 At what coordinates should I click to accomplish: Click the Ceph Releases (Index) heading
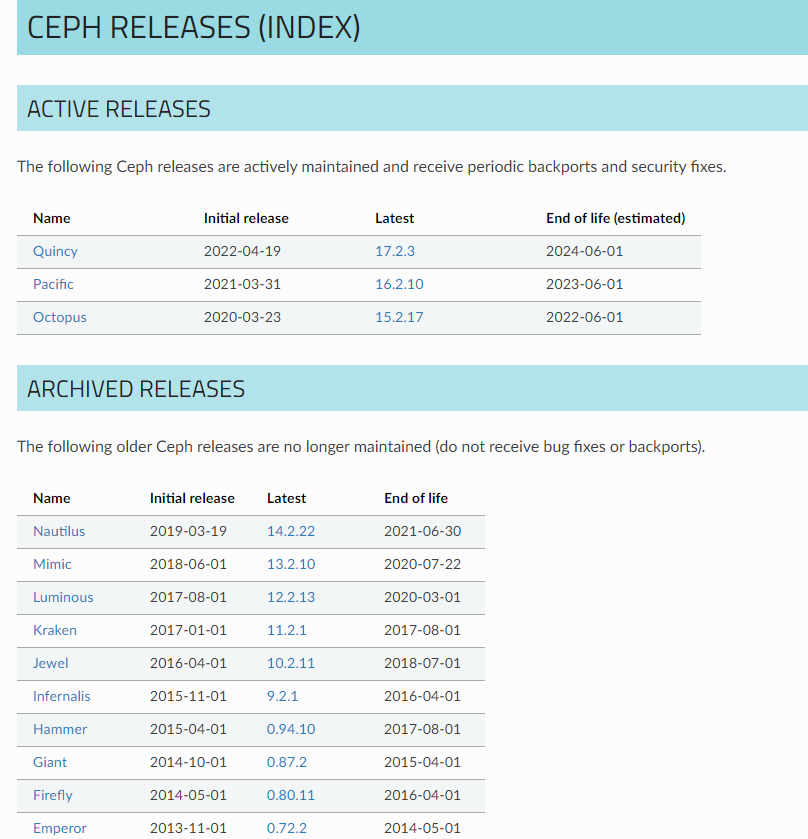pyautogui.click(x=193, y=28)
